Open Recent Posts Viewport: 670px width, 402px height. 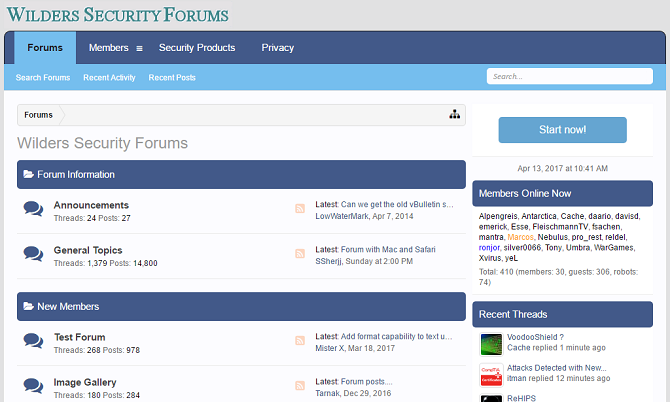(x=172, y=77)
